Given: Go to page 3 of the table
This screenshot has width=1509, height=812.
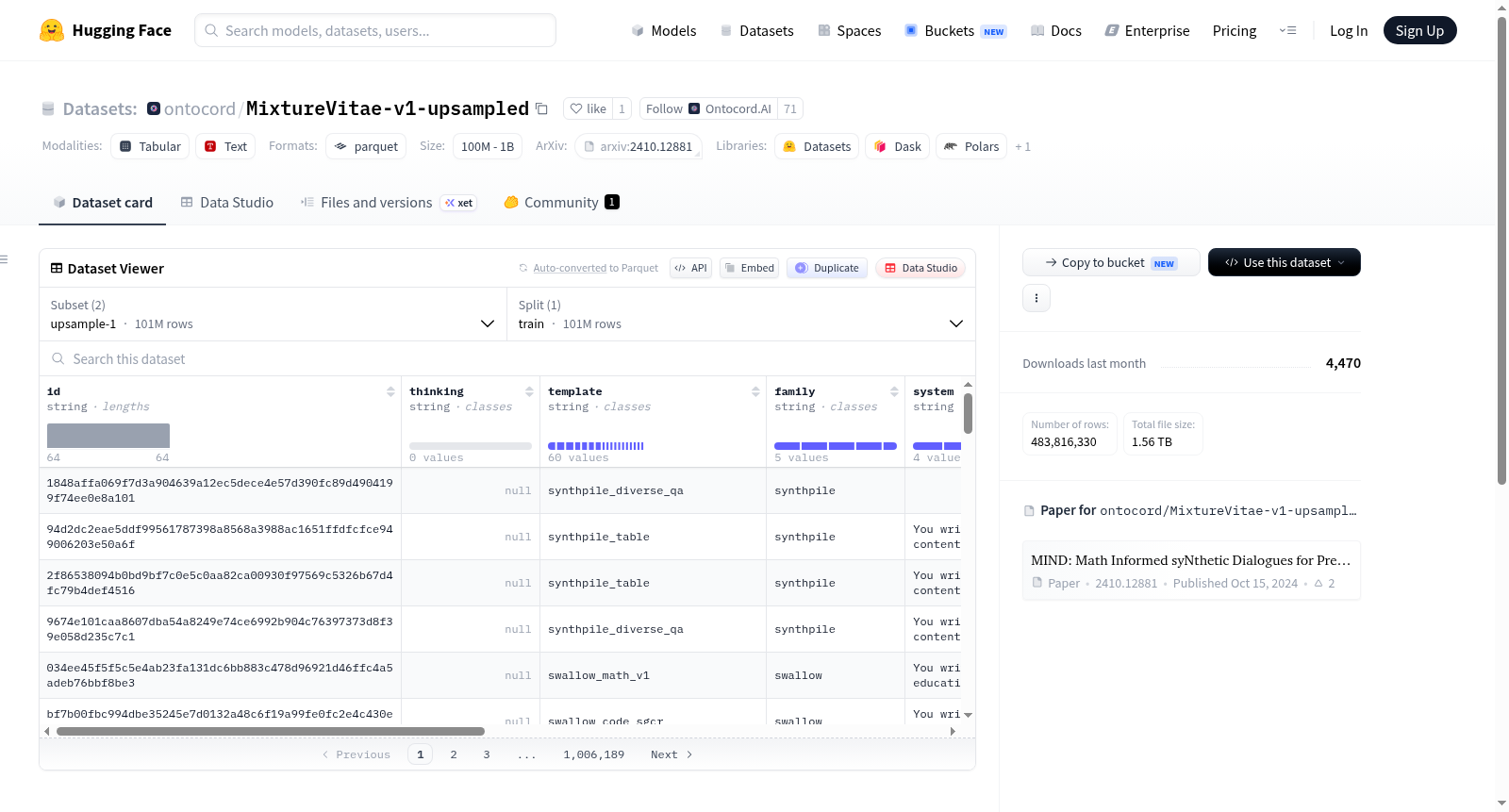Looking at the screenshot, I should [487, 754].
